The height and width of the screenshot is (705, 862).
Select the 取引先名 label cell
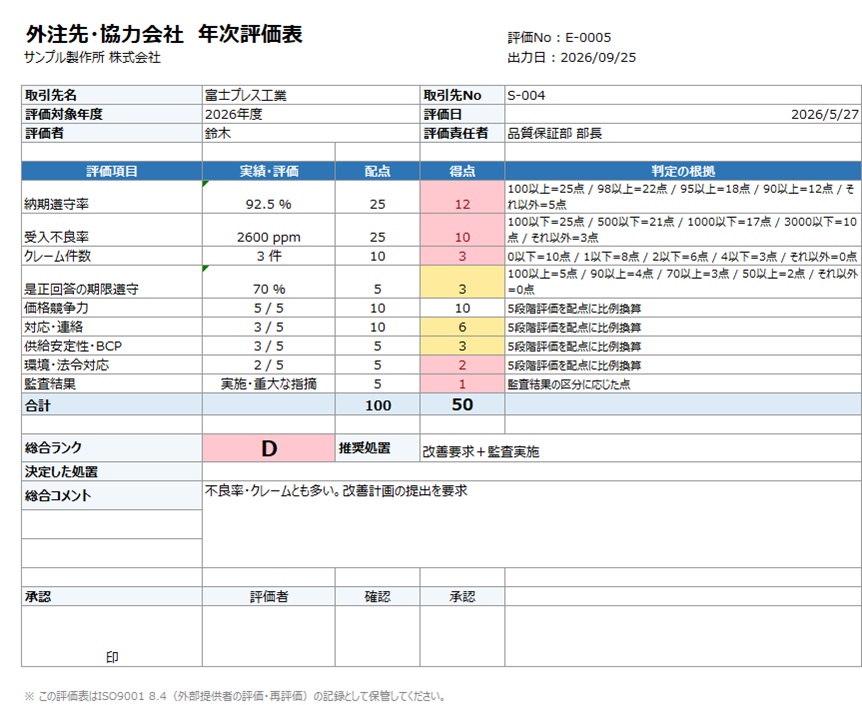(112, 95)
